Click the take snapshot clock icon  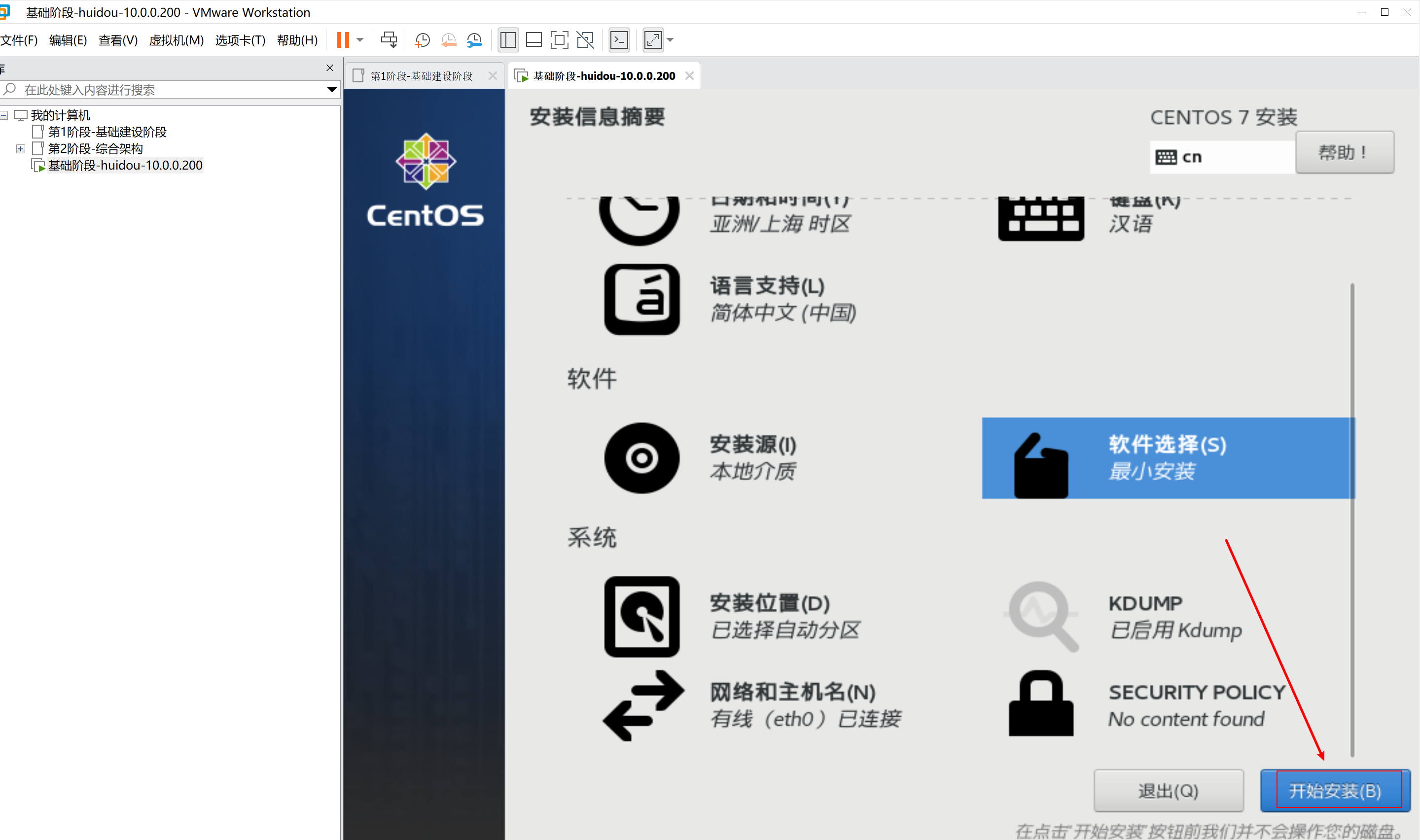click(422, 39)
